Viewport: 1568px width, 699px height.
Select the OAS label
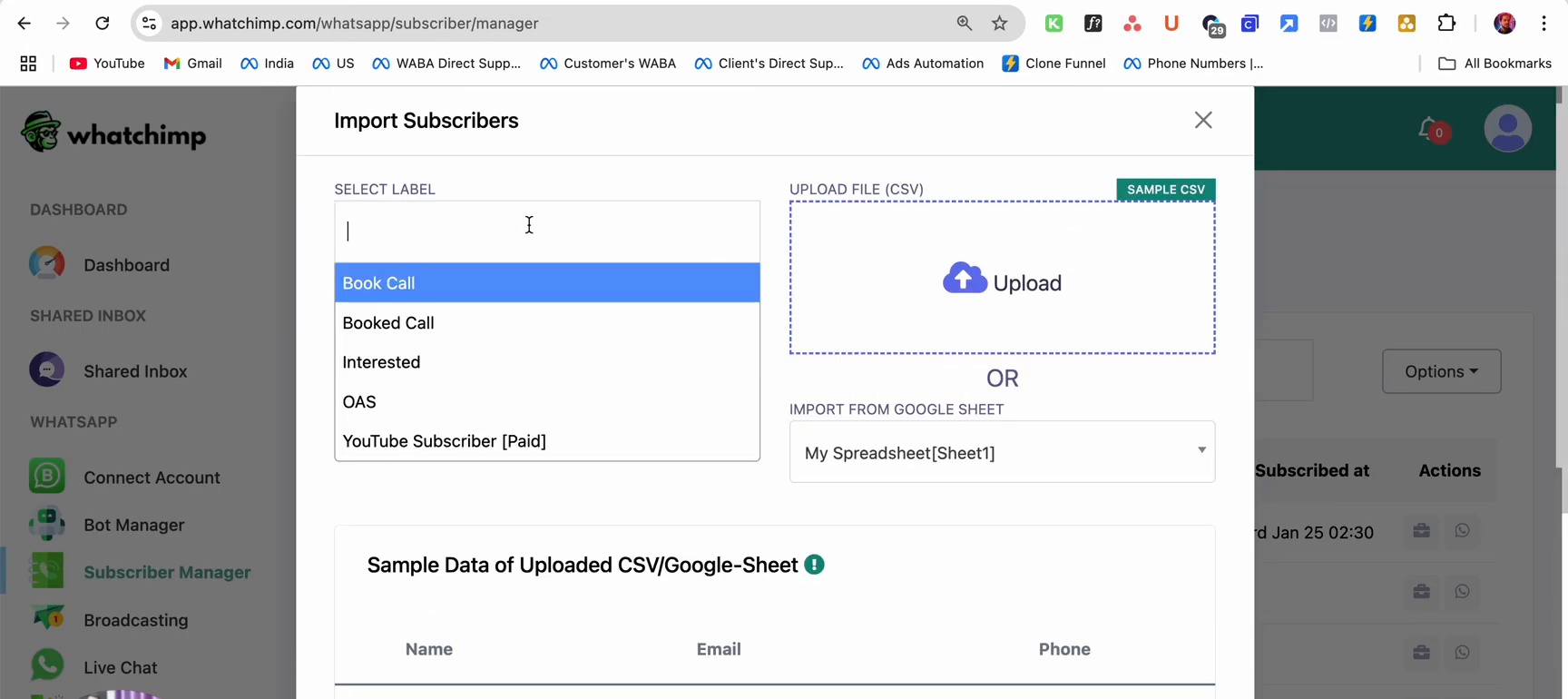tap(547, 401)
